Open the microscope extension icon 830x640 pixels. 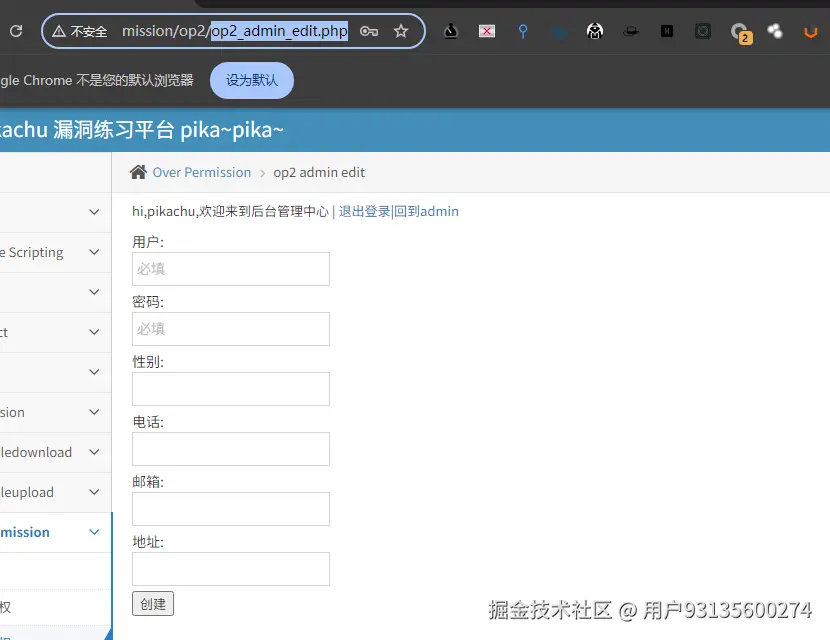point(450,31)
